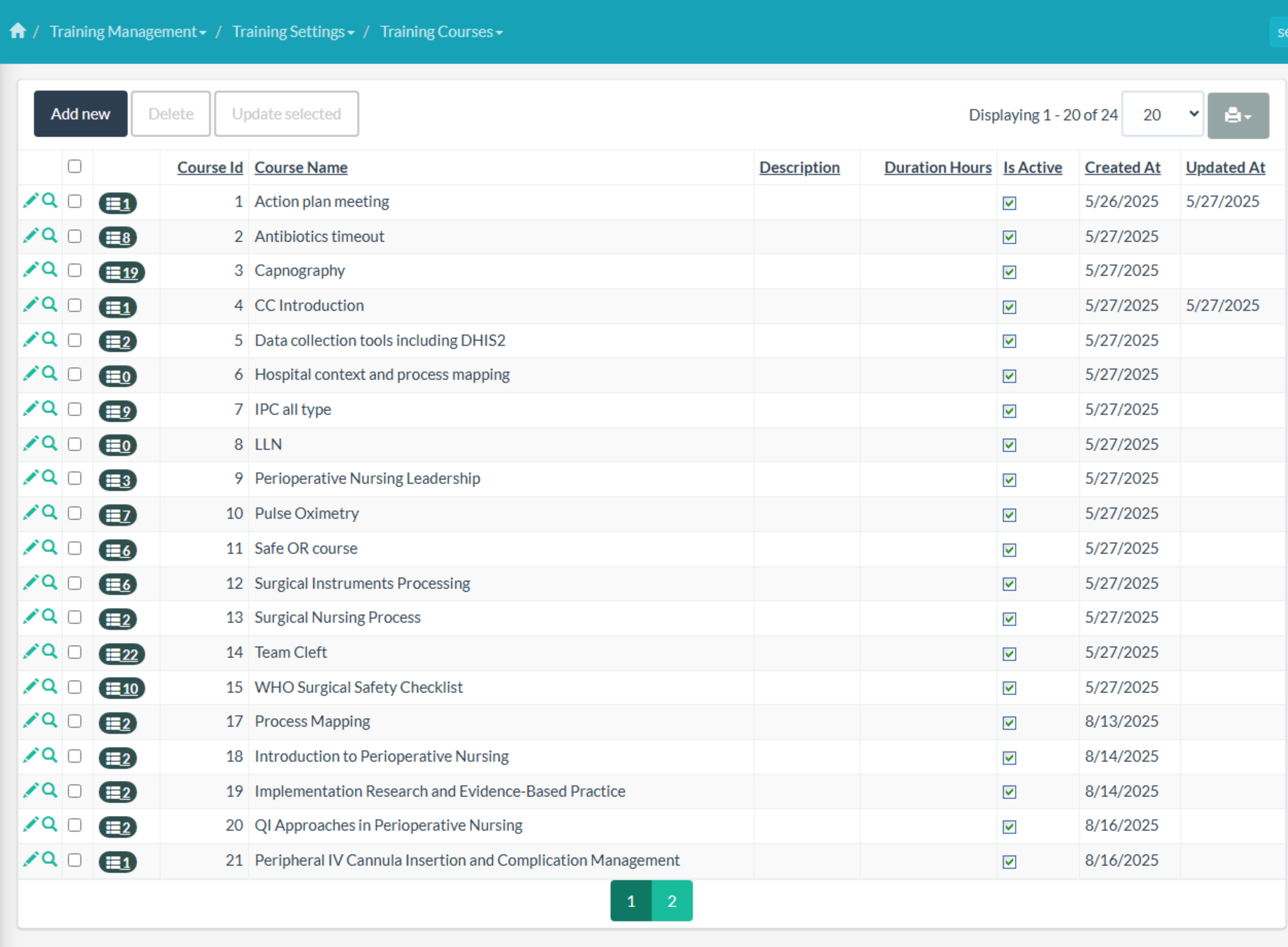This screenshot has height=947, width=1288.
Task: Open Peripheral IV Cannula Insertion detail badge
Action: click(x=118, y=862)
